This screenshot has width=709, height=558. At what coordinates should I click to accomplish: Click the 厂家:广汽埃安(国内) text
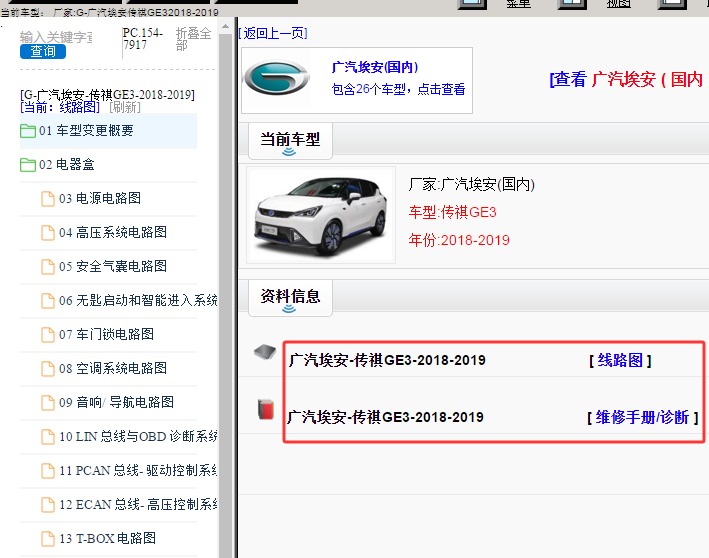pos(472,184)
